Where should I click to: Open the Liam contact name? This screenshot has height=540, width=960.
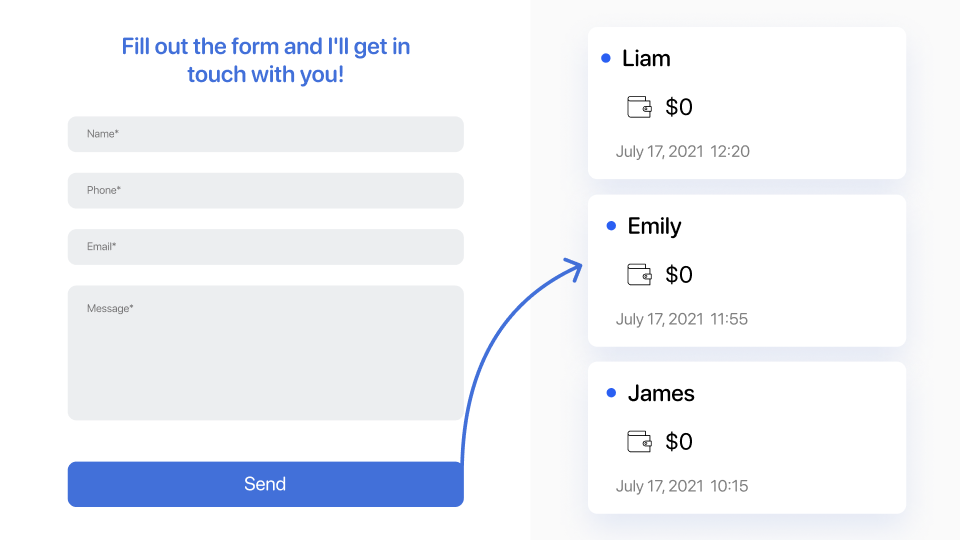[x=646, y=59]
